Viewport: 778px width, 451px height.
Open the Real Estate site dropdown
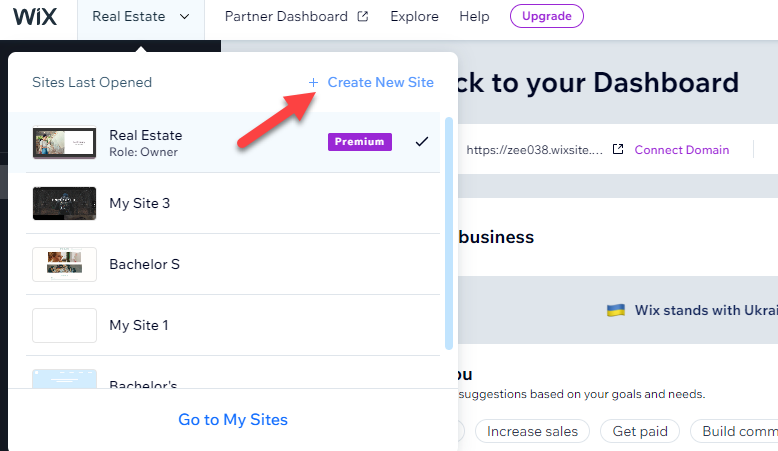pyautogui.click(x=140, y=17)
